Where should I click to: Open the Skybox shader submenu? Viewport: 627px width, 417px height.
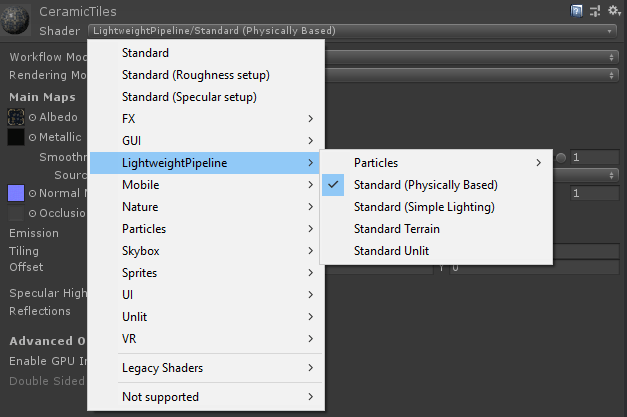tap(206, 251)
